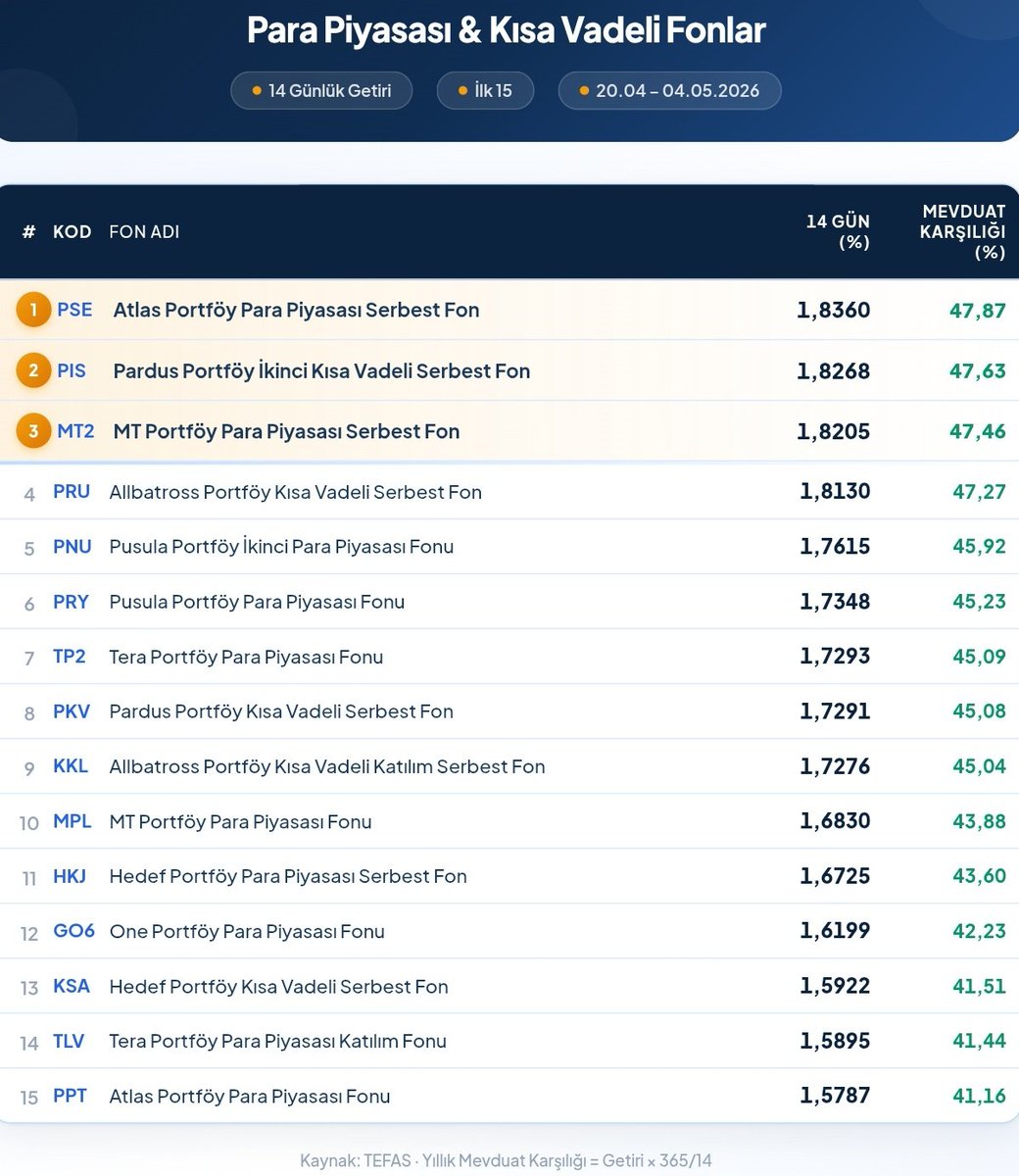Viewport: 1019px width, 1176px height.
Task: Select Pardus Portföy Kısa Vadeli Serbest Fon
Action: [x=282, y=712]
